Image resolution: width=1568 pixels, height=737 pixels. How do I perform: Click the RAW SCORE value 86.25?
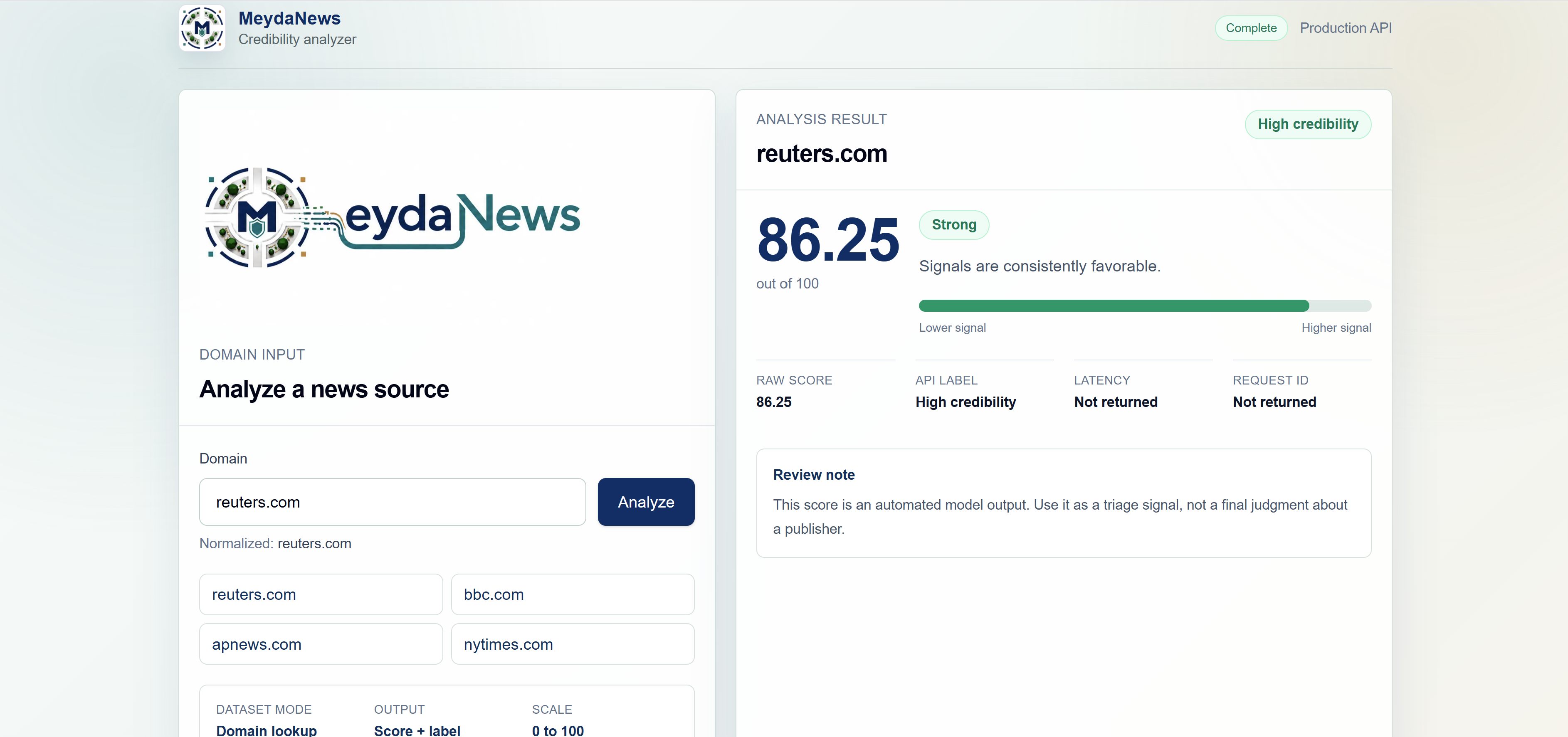pos(774,402)
